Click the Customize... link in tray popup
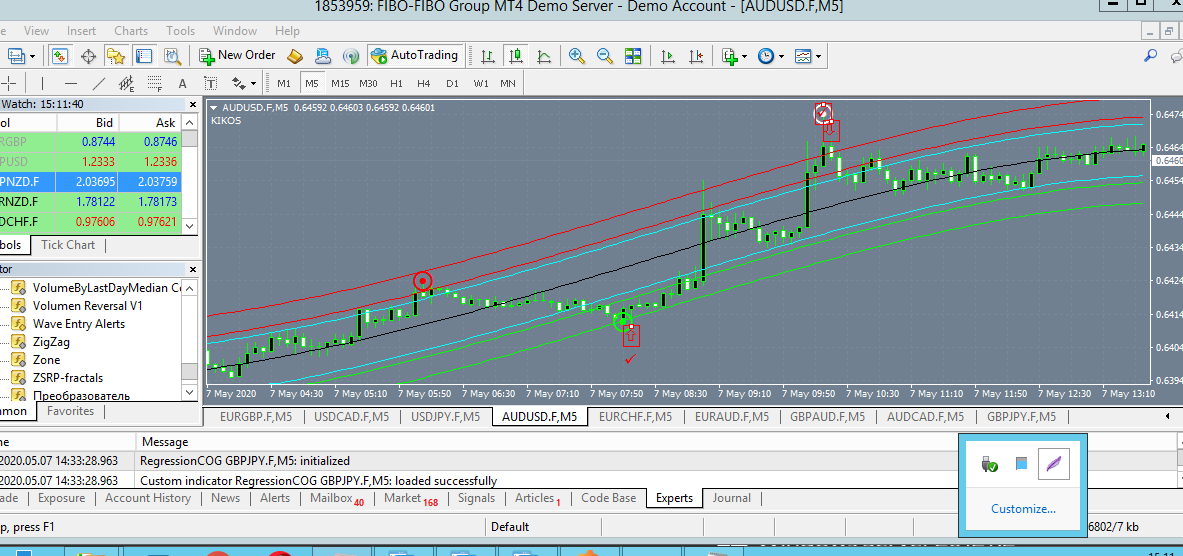 click(1023, 509)
